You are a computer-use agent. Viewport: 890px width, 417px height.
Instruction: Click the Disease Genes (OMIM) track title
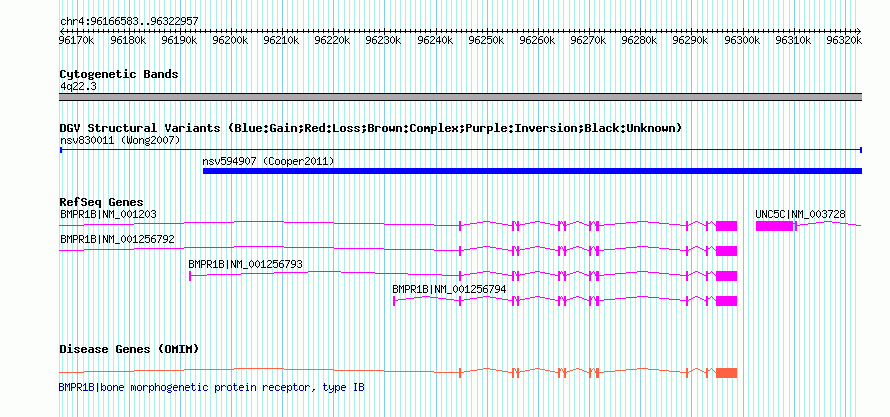click(129, 349)
